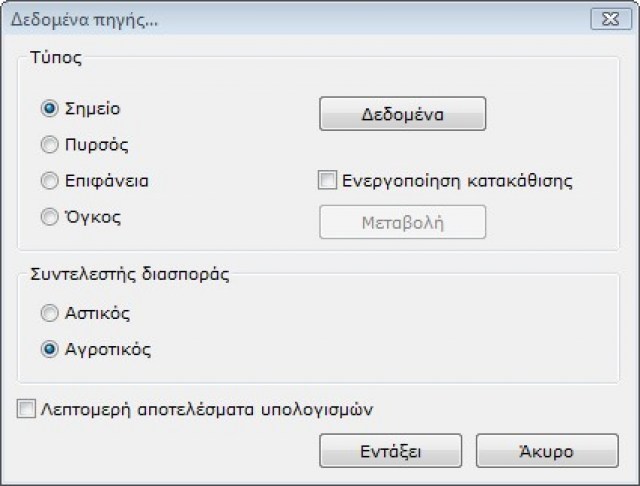
Task: Open the Δεδομένα data dialog
Action: pyautogui.click(x=402, y=114)
